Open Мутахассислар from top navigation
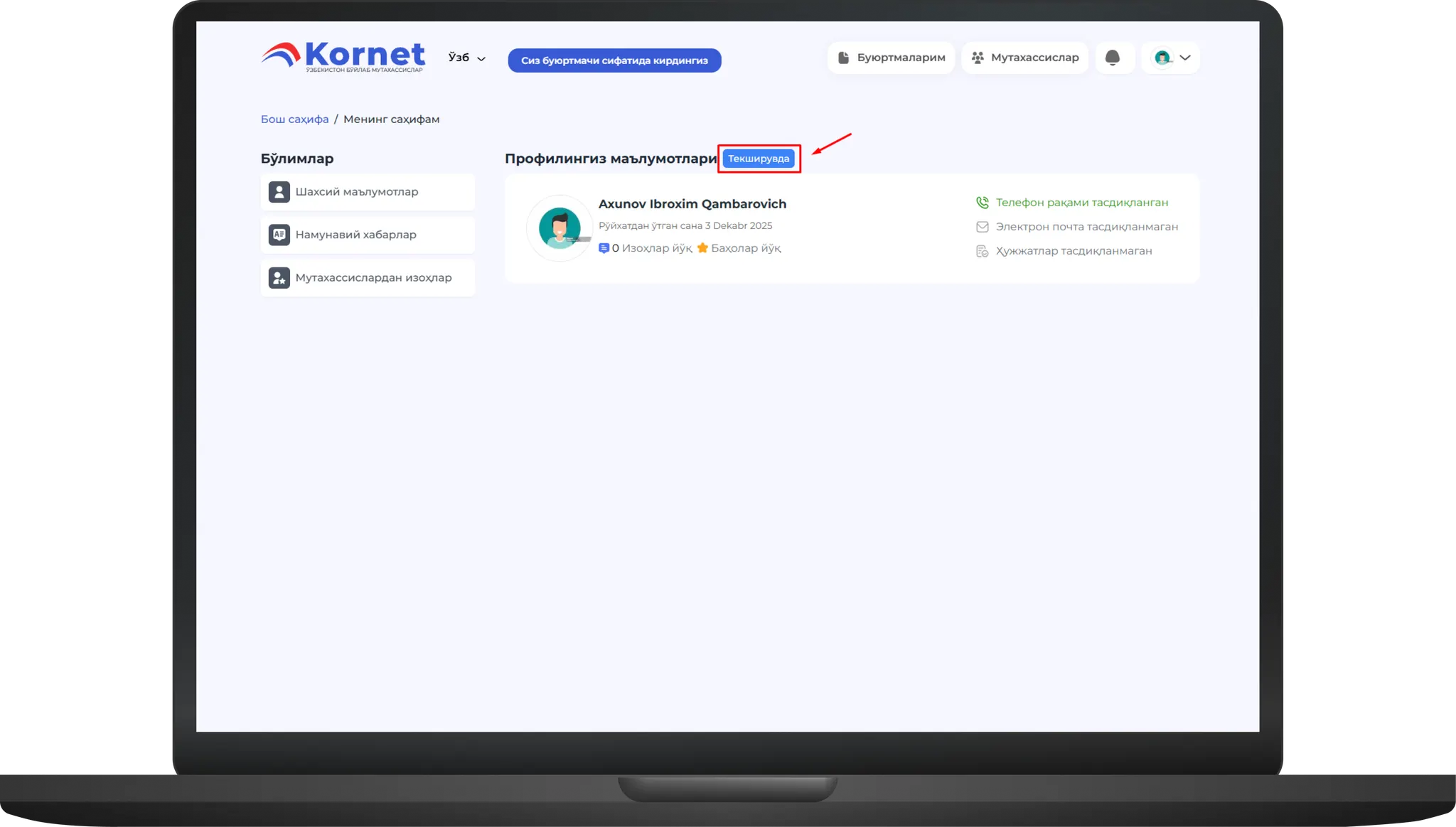The width and height of the screenshot is (1456, 827). [1024, 58]
